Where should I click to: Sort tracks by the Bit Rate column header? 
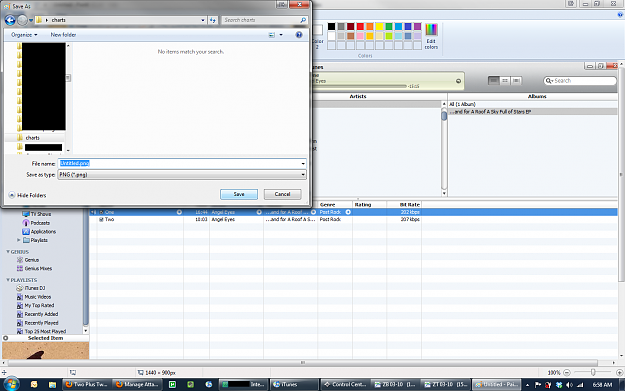[404, 204]
